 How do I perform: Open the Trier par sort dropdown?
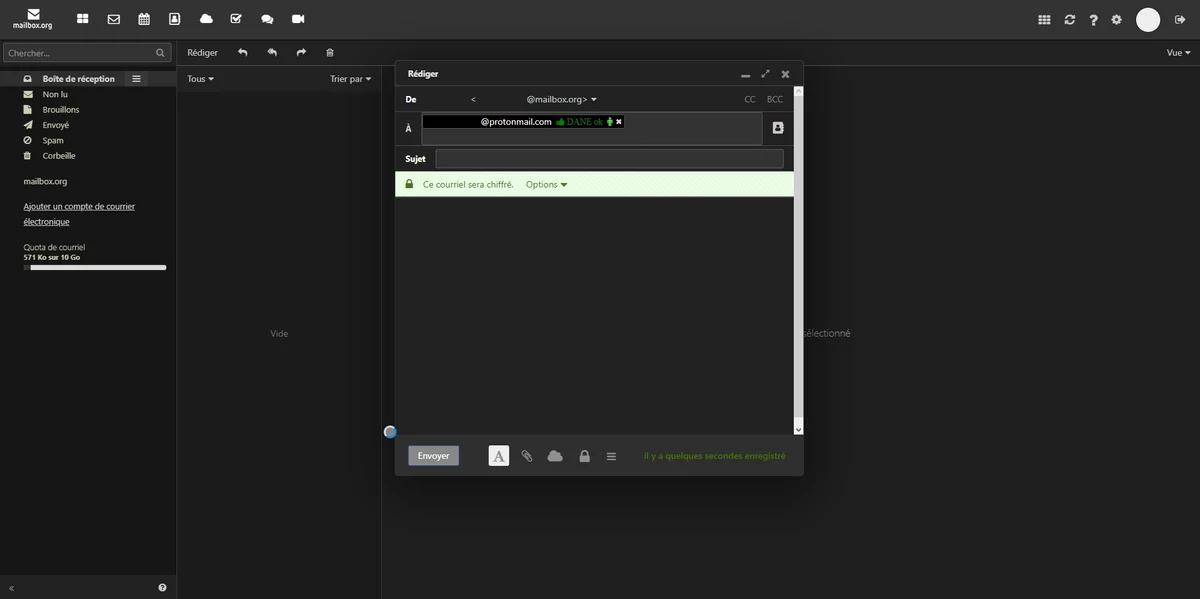(x=351, y=79)
